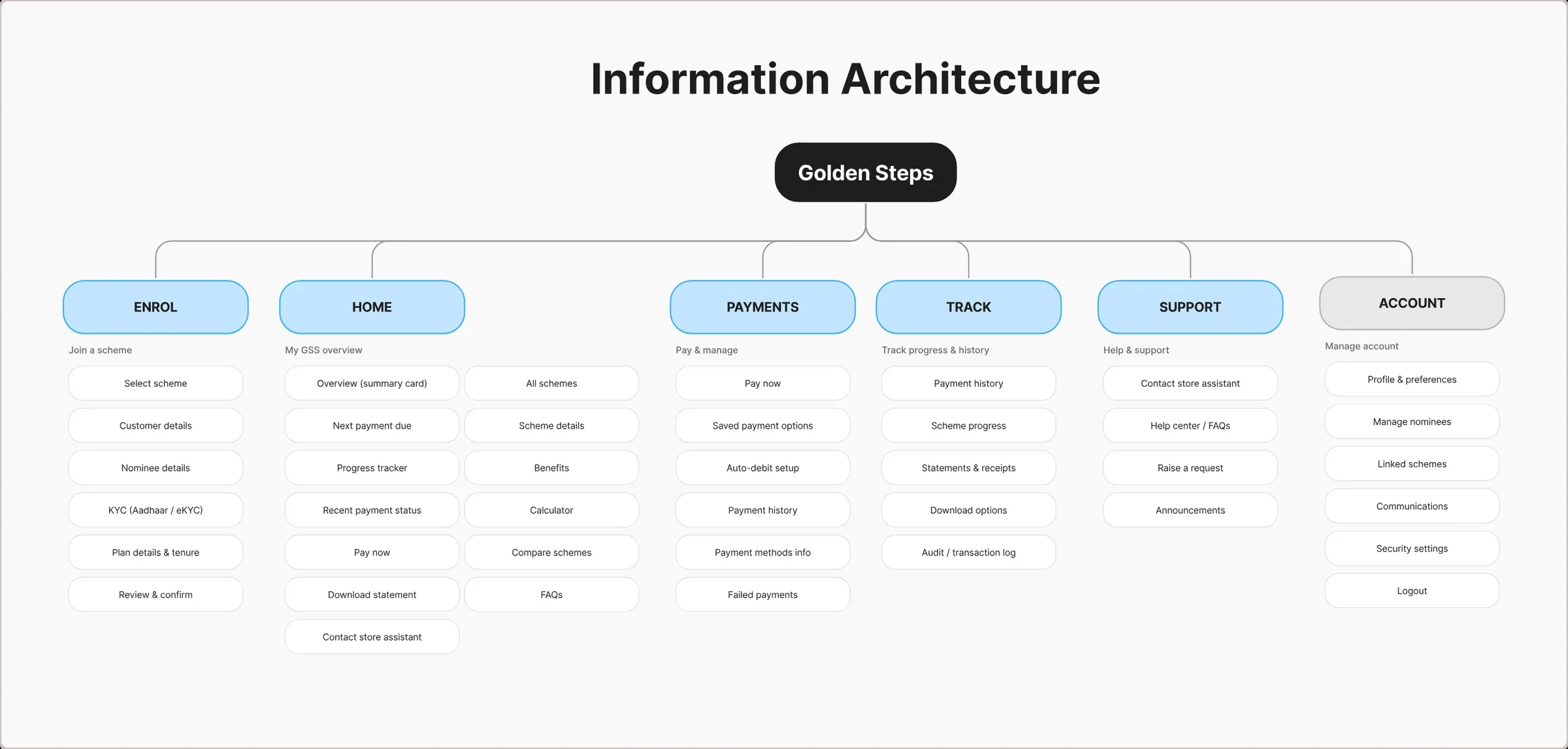Click the FAQs node under Home
This screenshot has width=1568, height=749.
point(551,595)
